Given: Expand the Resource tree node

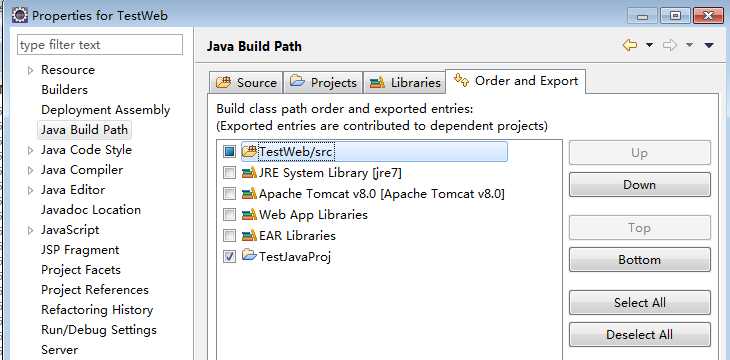Looking at the screenshot, I should [x=31, y=70].
